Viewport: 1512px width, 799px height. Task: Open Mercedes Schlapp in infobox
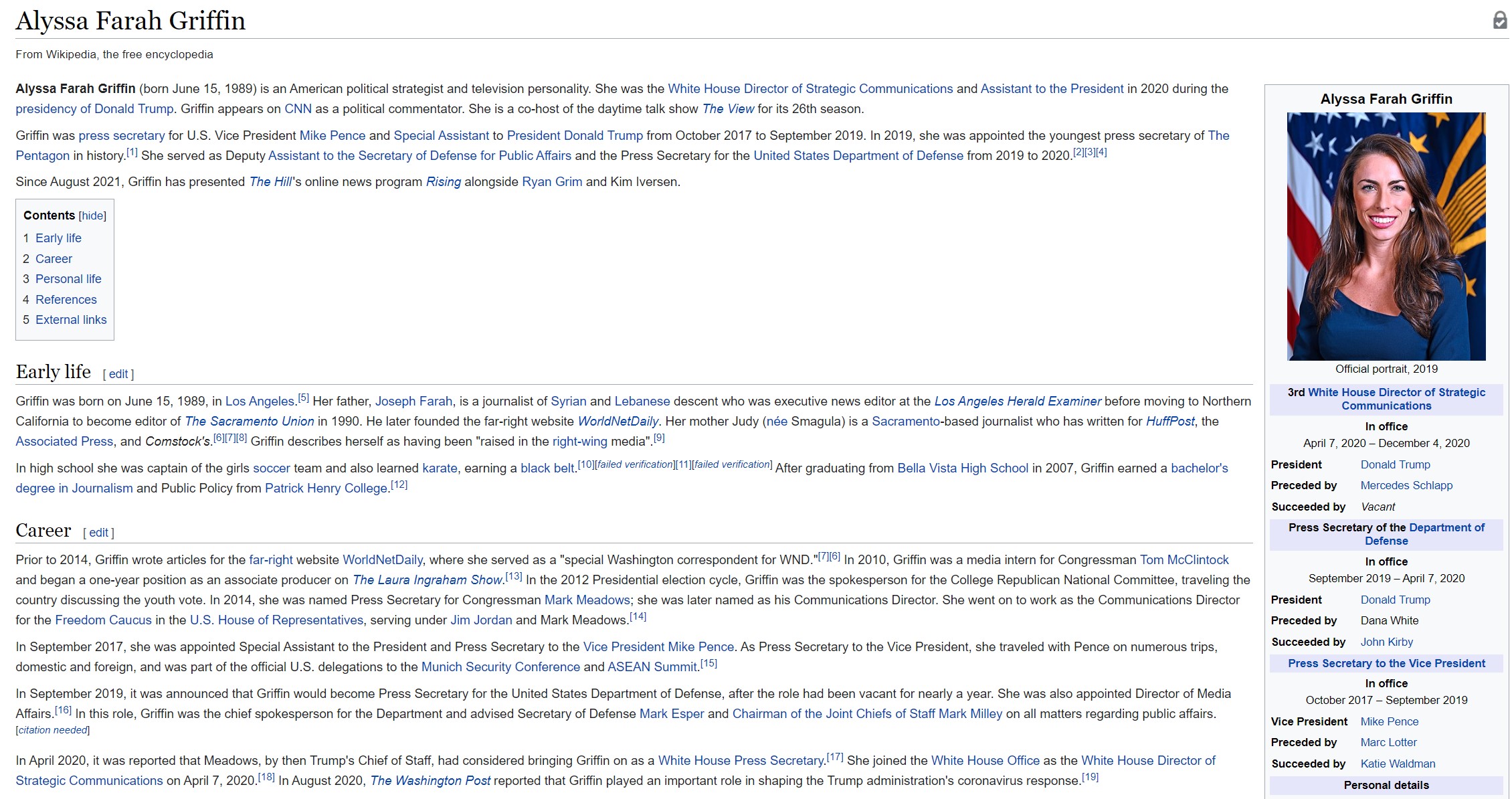1406,486
